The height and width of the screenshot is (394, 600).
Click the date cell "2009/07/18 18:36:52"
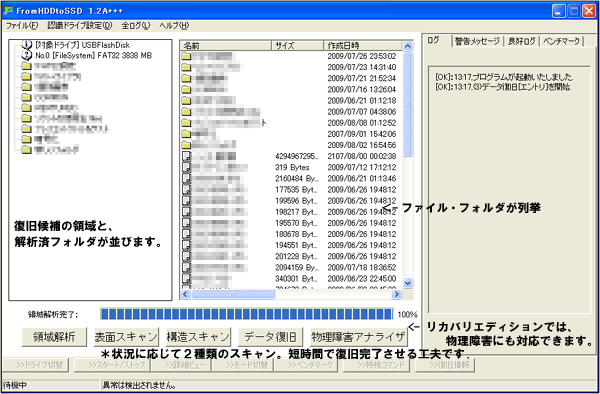pos(362,267)
